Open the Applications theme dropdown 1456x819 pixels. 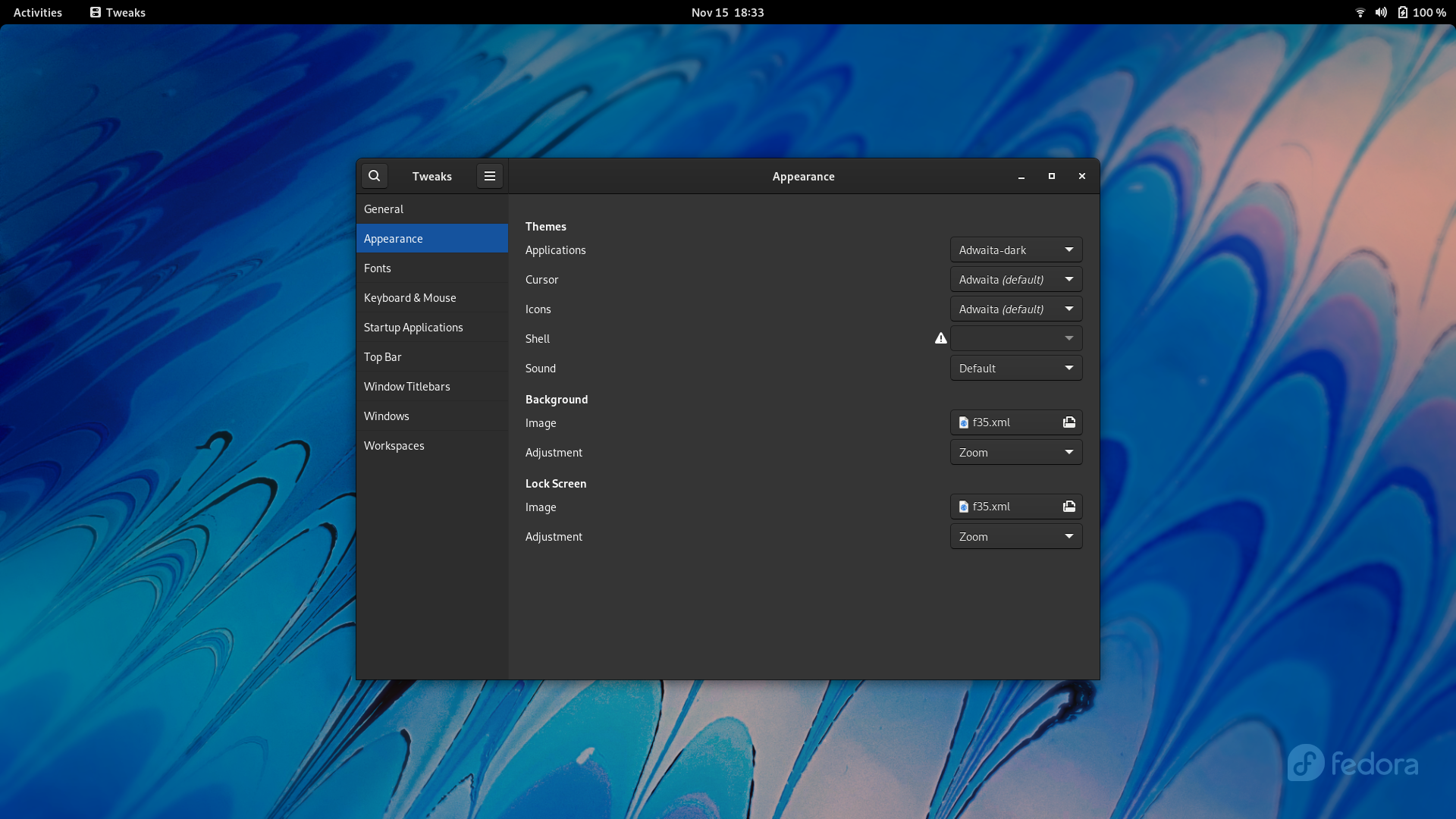1016,249
